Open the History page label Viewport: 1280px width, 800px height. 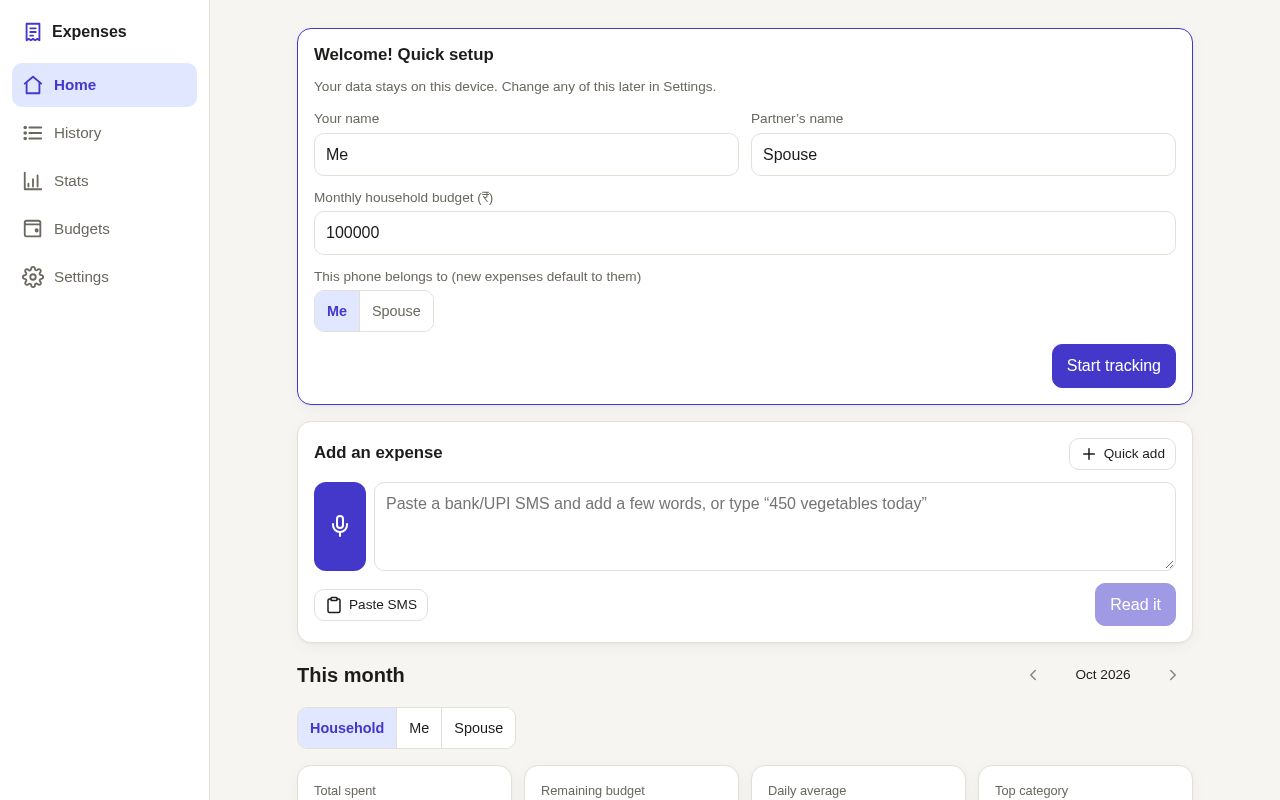pyautogui.click(x=78, y=133)
